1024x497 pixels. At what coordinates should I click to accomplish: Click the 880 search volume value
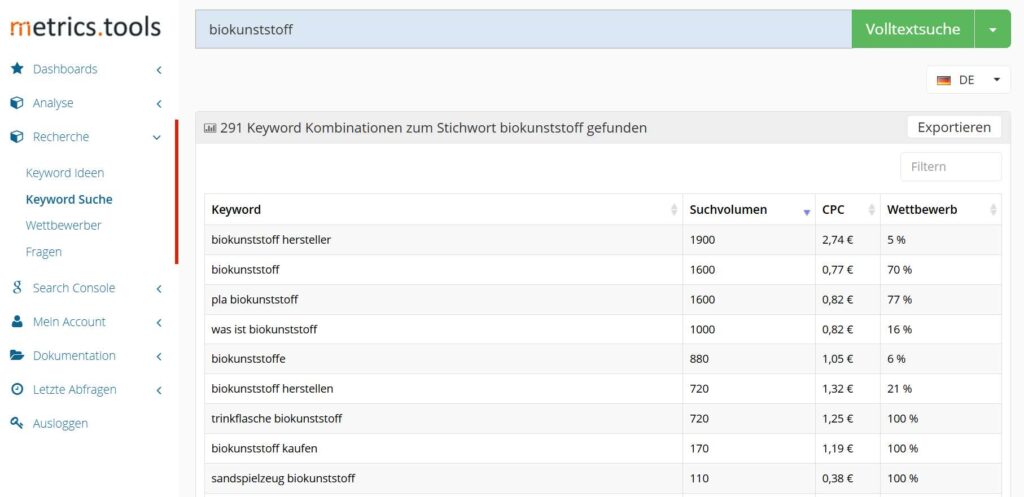click(x=699, y=359)
